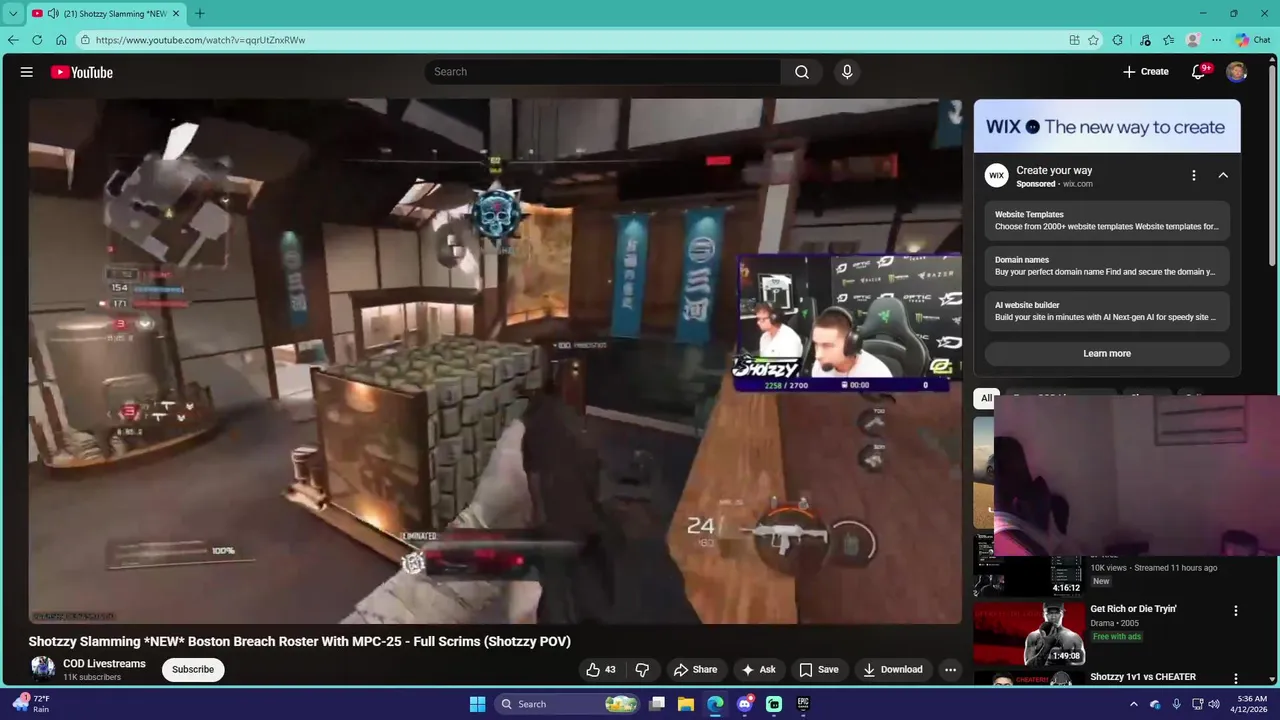Open the Ask AI button
The width and height of the screenshot is (1280, 720).
tap(759, 670)
